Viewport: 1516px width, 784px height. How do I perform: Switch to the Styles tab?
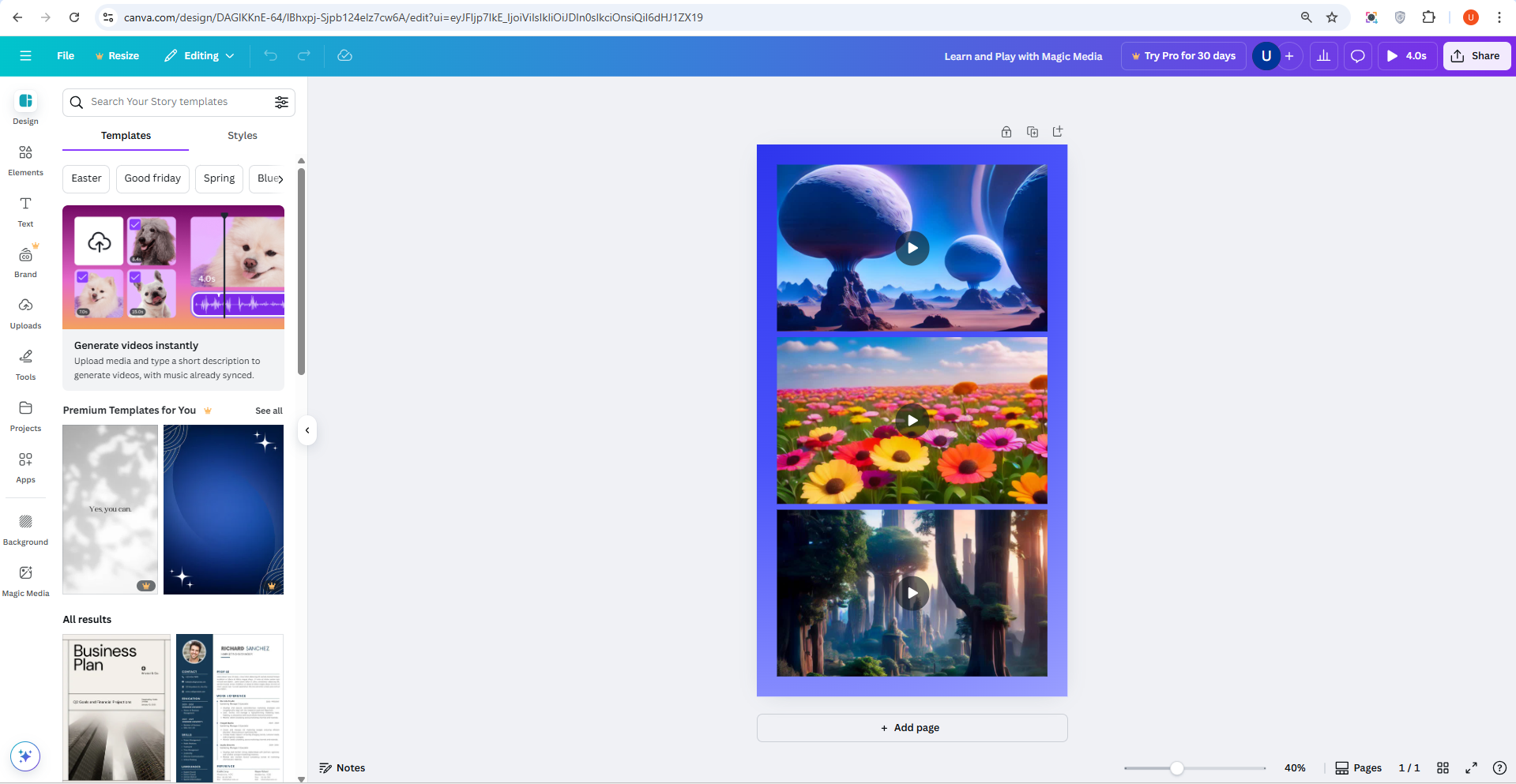tap(242, 135)
